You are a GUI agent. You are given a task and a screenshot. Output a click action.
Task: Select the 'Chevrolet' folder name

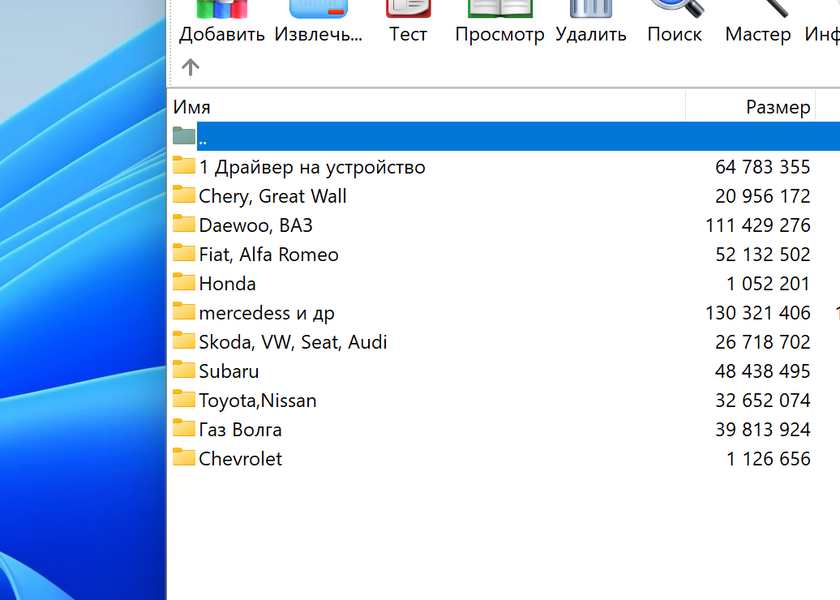point(241,459)
